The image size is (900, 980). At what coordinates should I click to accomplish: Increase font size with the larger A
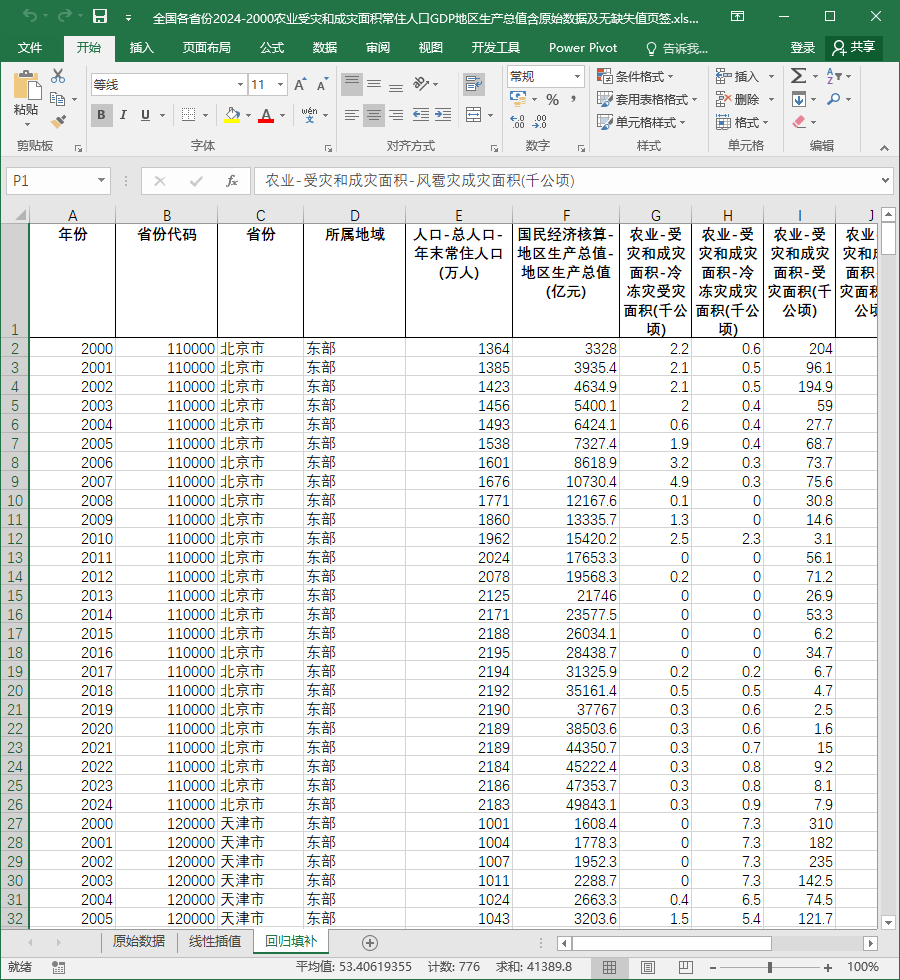click(300, 84)
